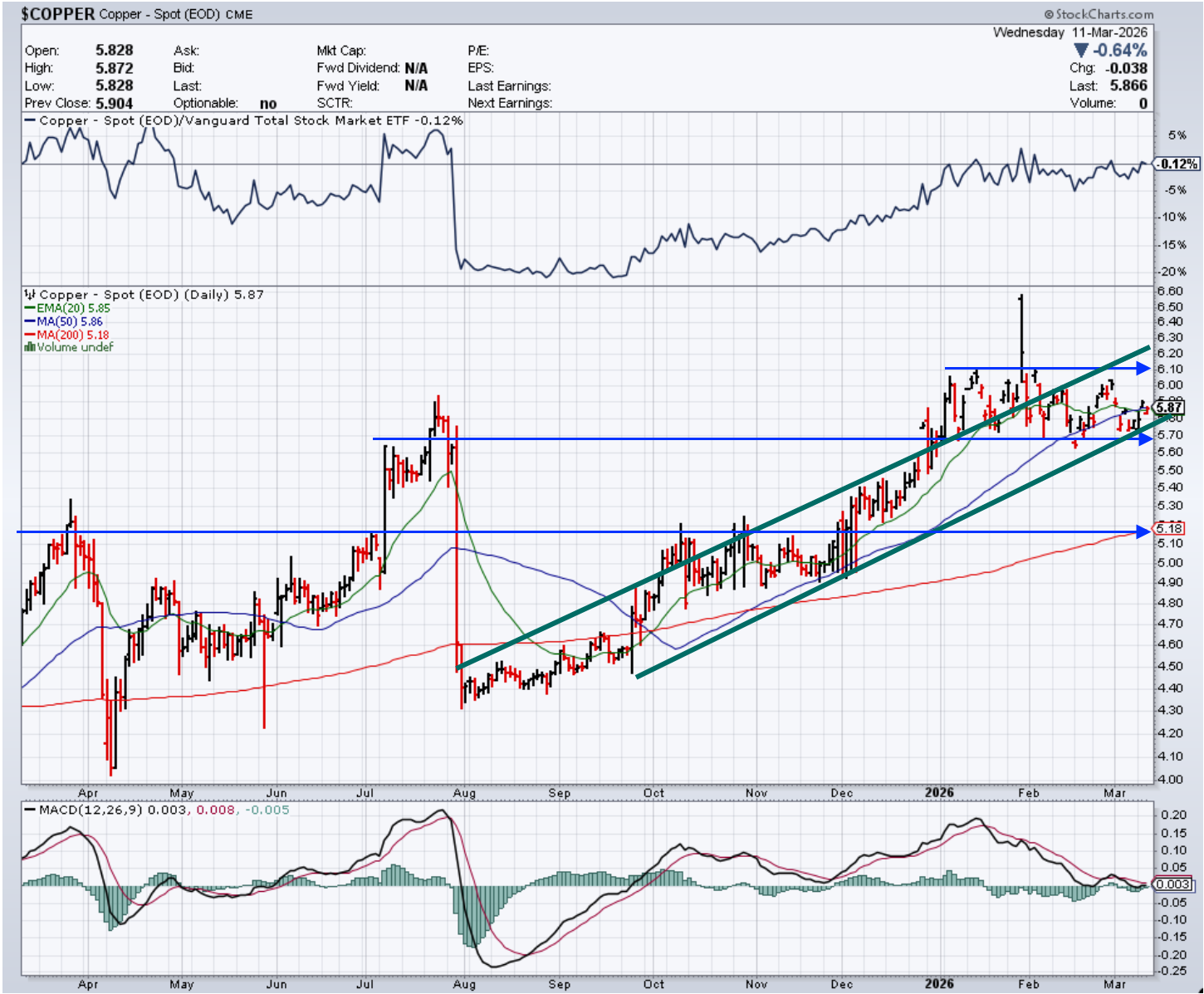Click the down triangle beside -0.64%
1204x994 pixels.
coord(1081,51)
